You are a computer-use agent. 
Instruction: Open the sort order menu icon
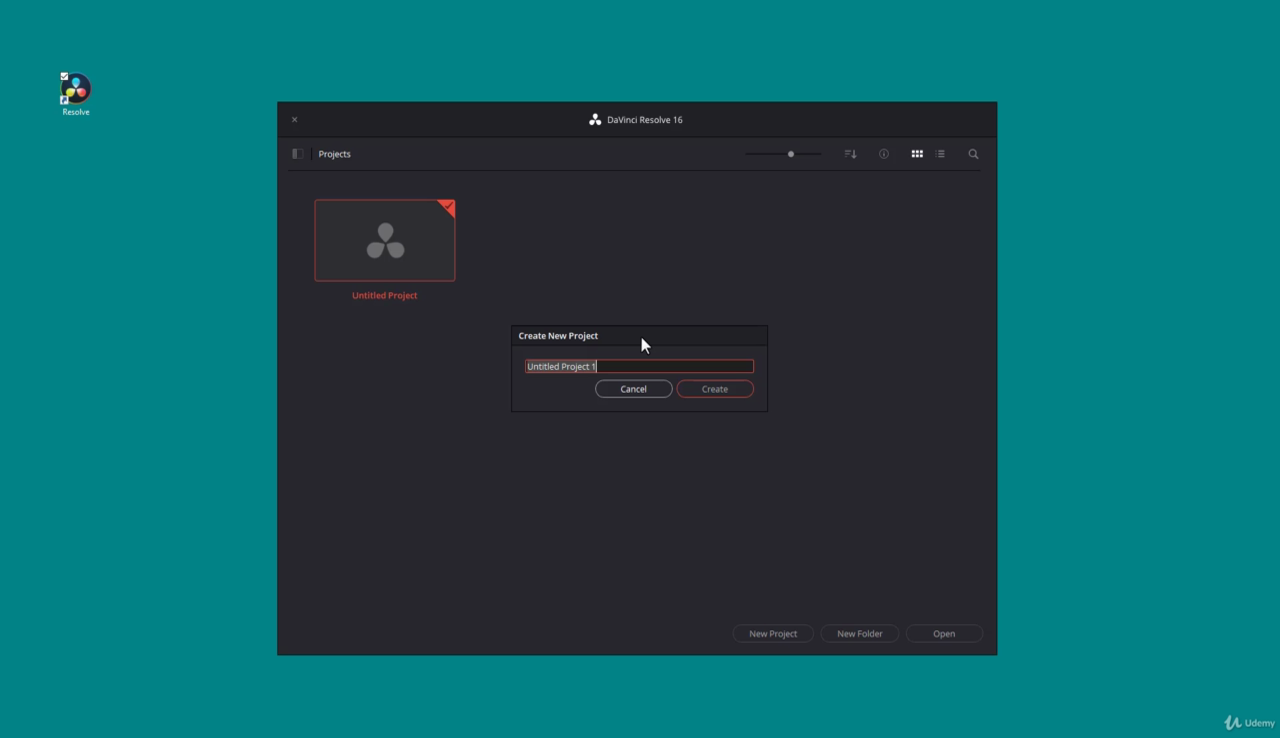850,154
